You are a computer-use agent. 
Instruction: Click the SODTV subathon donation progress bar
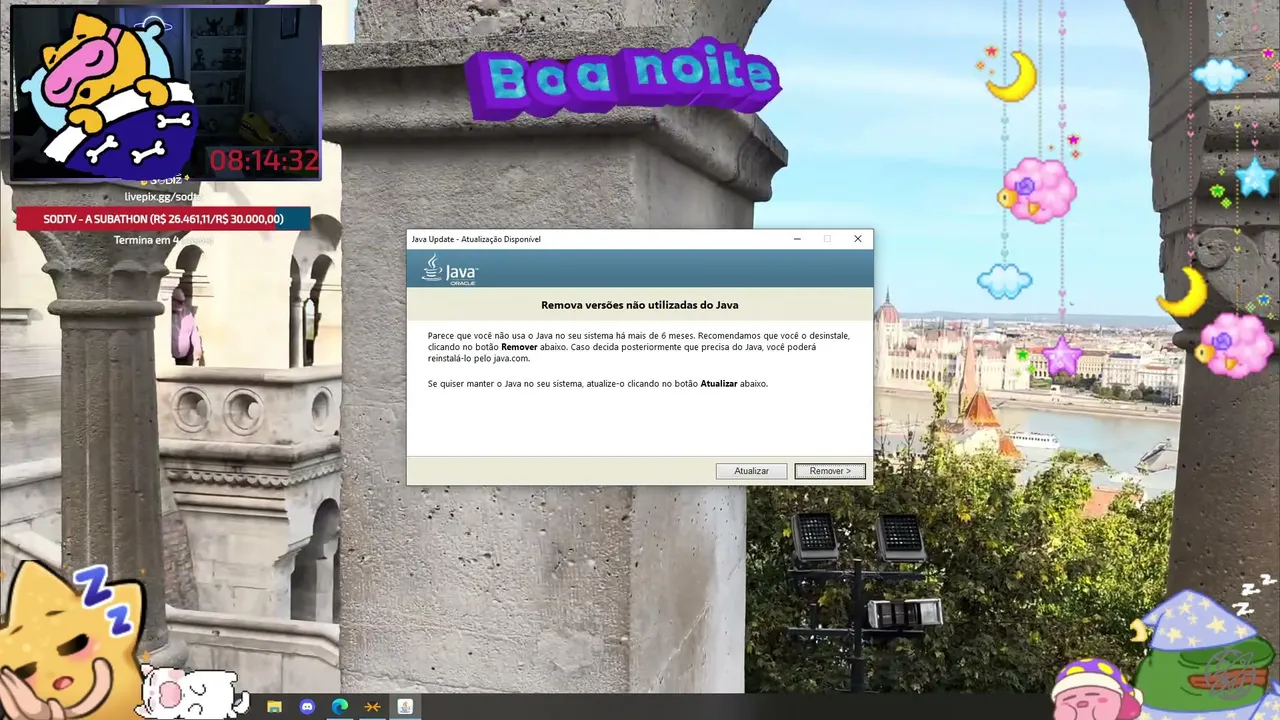tap(163, 219)
